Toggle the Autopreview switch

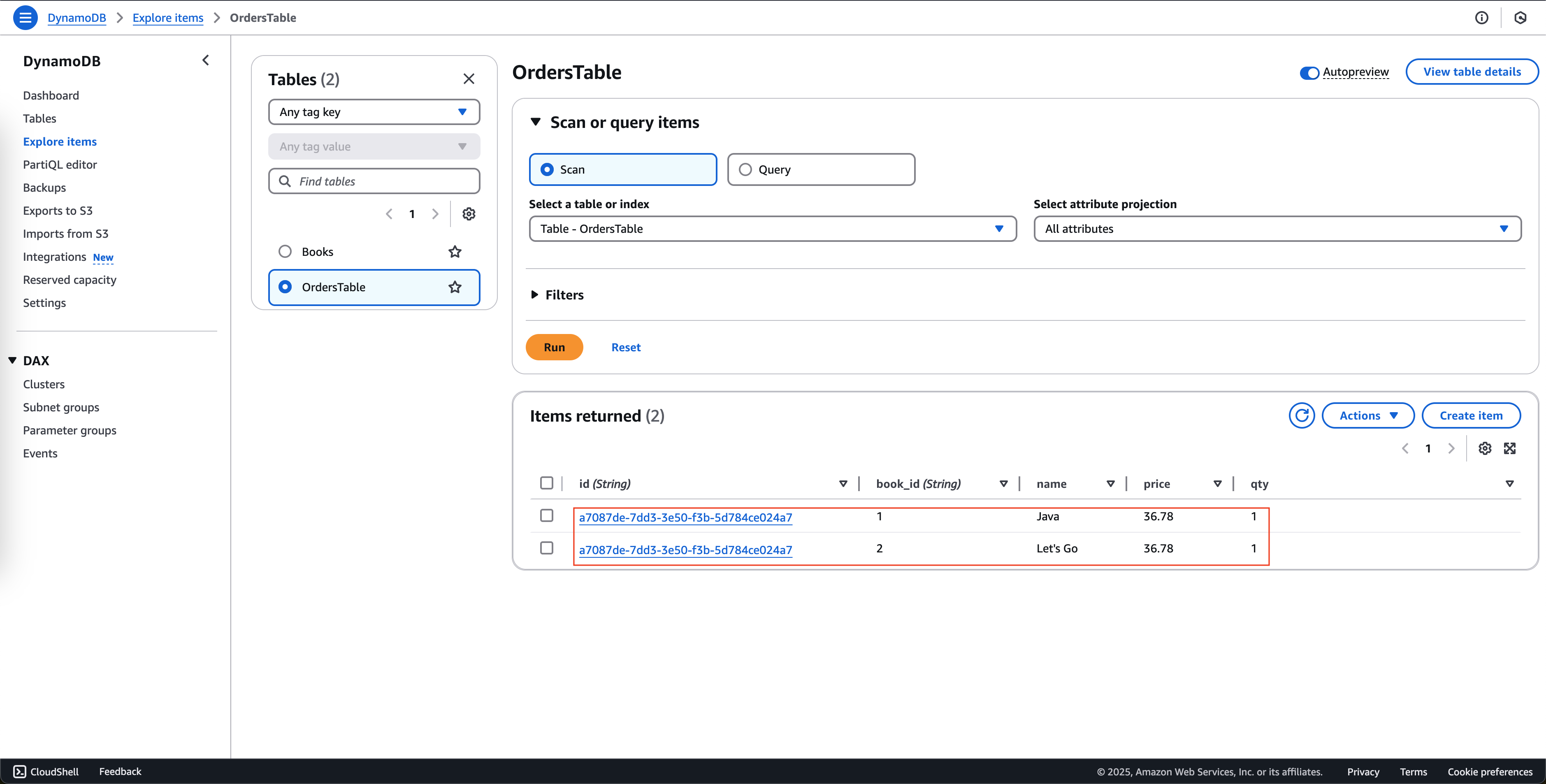[1309, 72]
